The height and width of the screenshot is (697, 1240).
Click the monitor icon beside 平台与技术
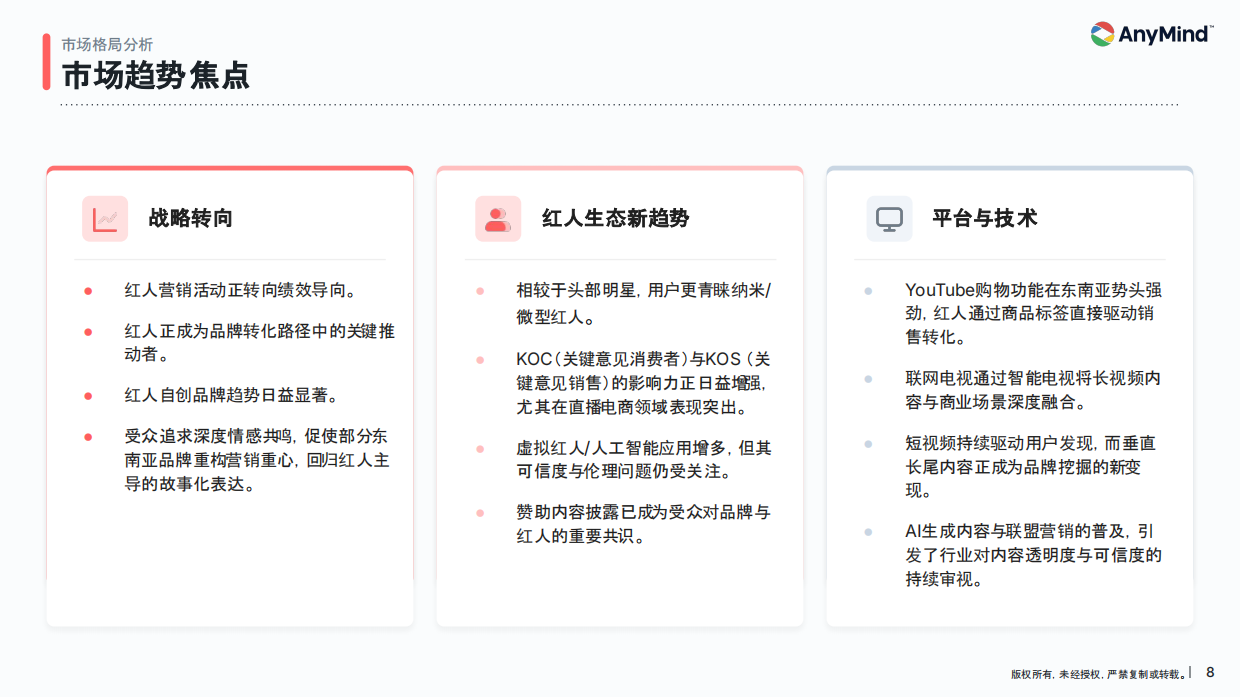point(889,219)
